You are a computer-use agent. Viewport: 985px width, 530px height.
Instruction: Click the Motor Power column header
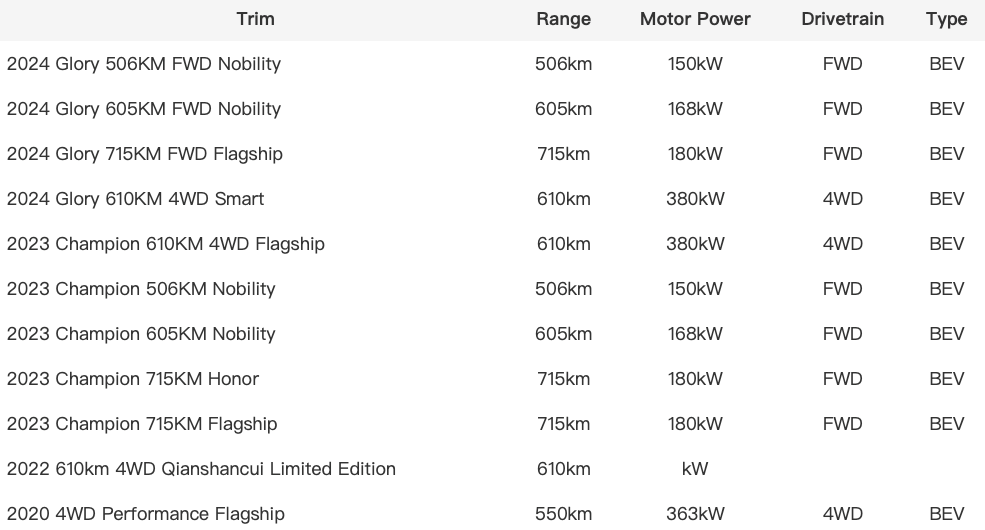(x=695, y=19)
